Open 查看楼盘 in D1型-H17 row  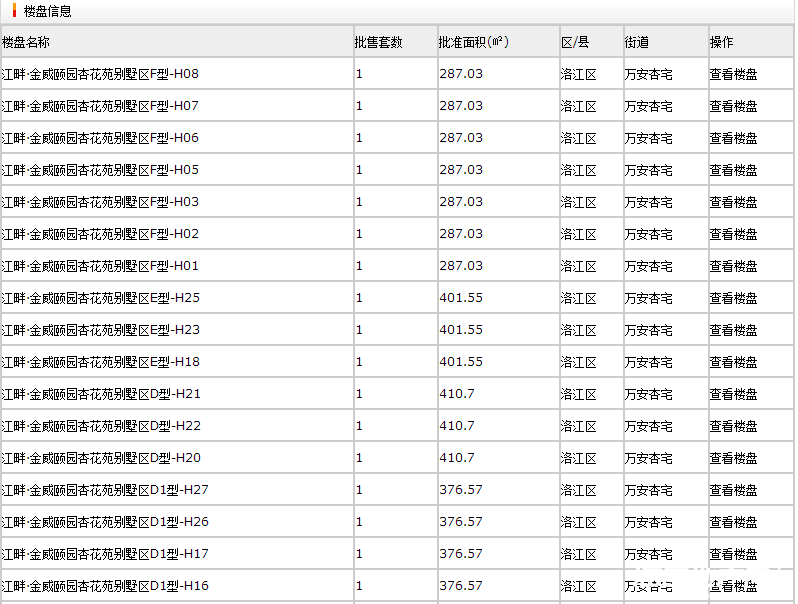pos(733,555)
